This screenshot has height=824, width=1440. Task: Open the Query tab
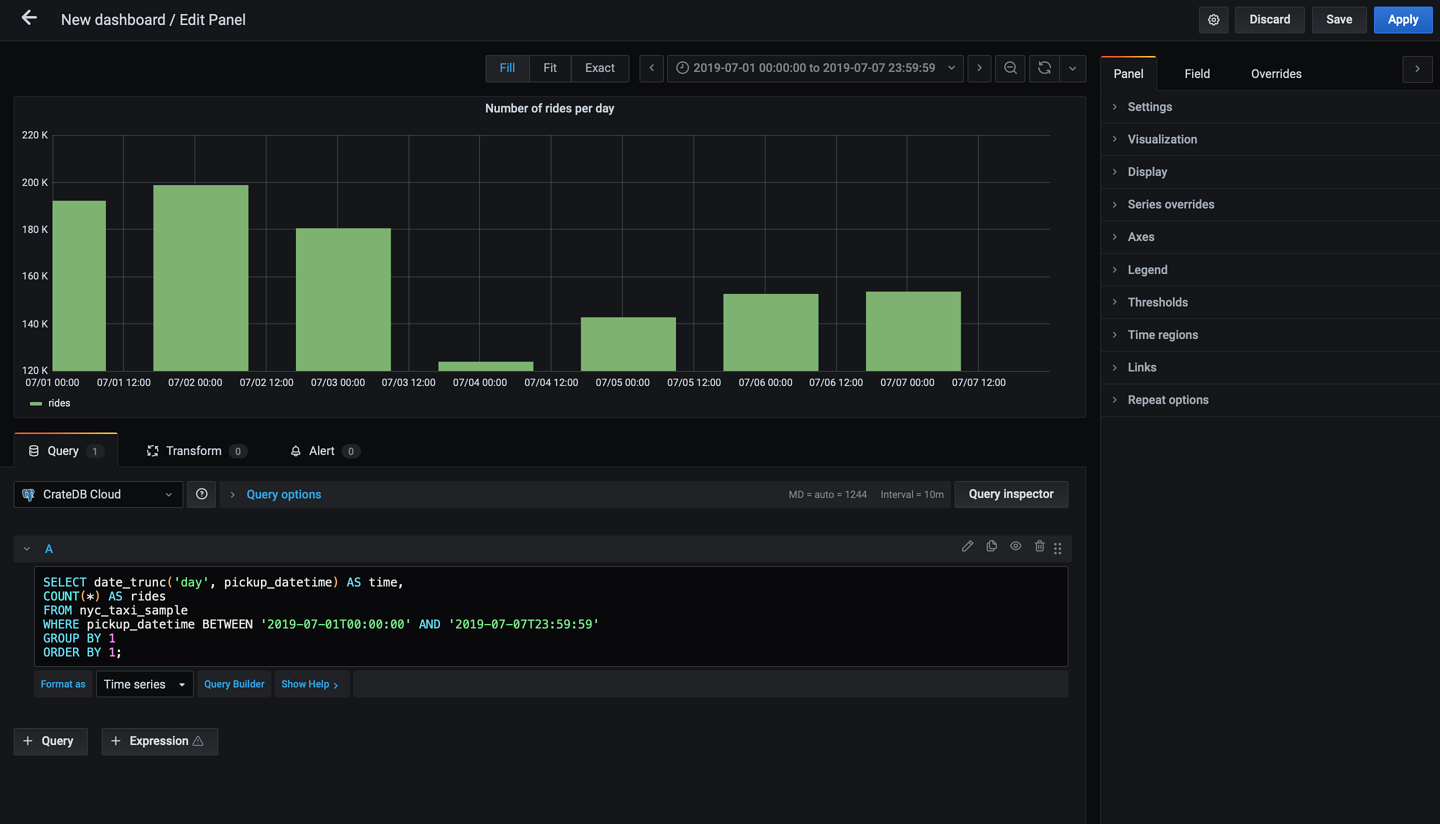(x=65, y=451)
